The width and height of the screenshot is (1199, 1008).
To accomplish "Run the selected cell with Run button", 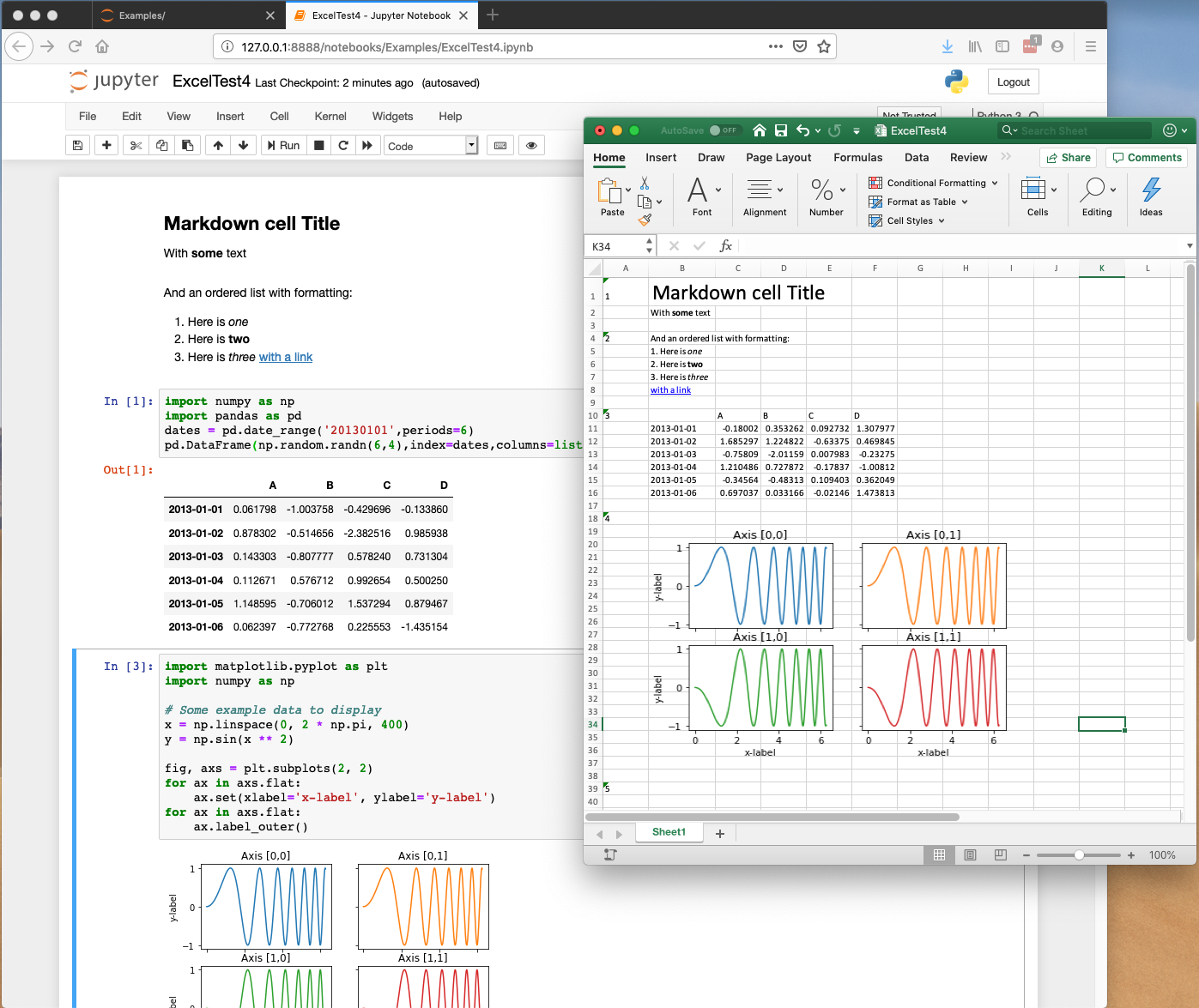I will click(283, 145).
